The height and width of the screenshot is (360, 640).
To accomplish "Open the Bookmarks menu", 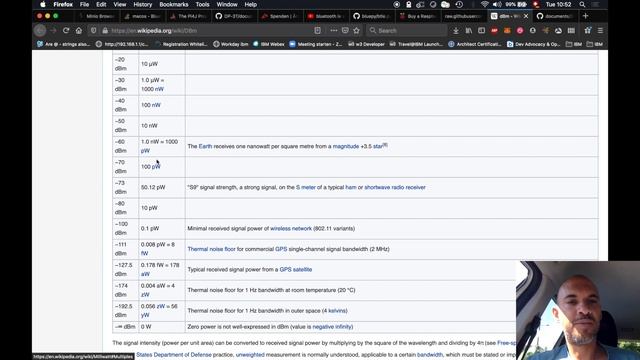I will click(x=174, y=4).
